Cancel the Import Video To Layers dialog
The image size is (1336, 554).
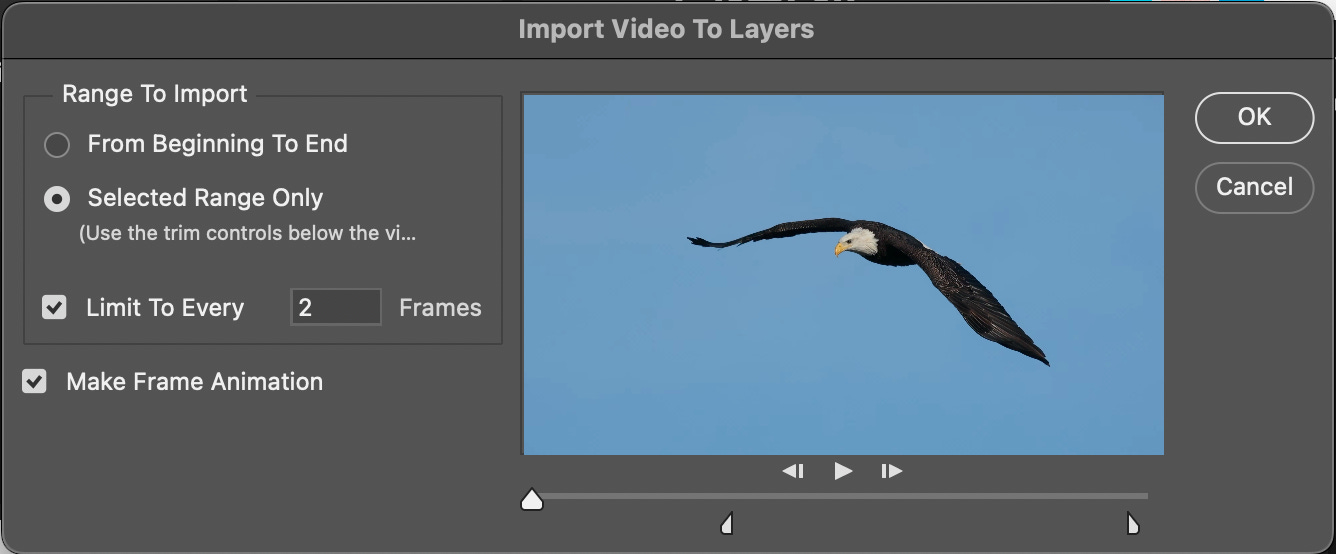pos(1254,187)
